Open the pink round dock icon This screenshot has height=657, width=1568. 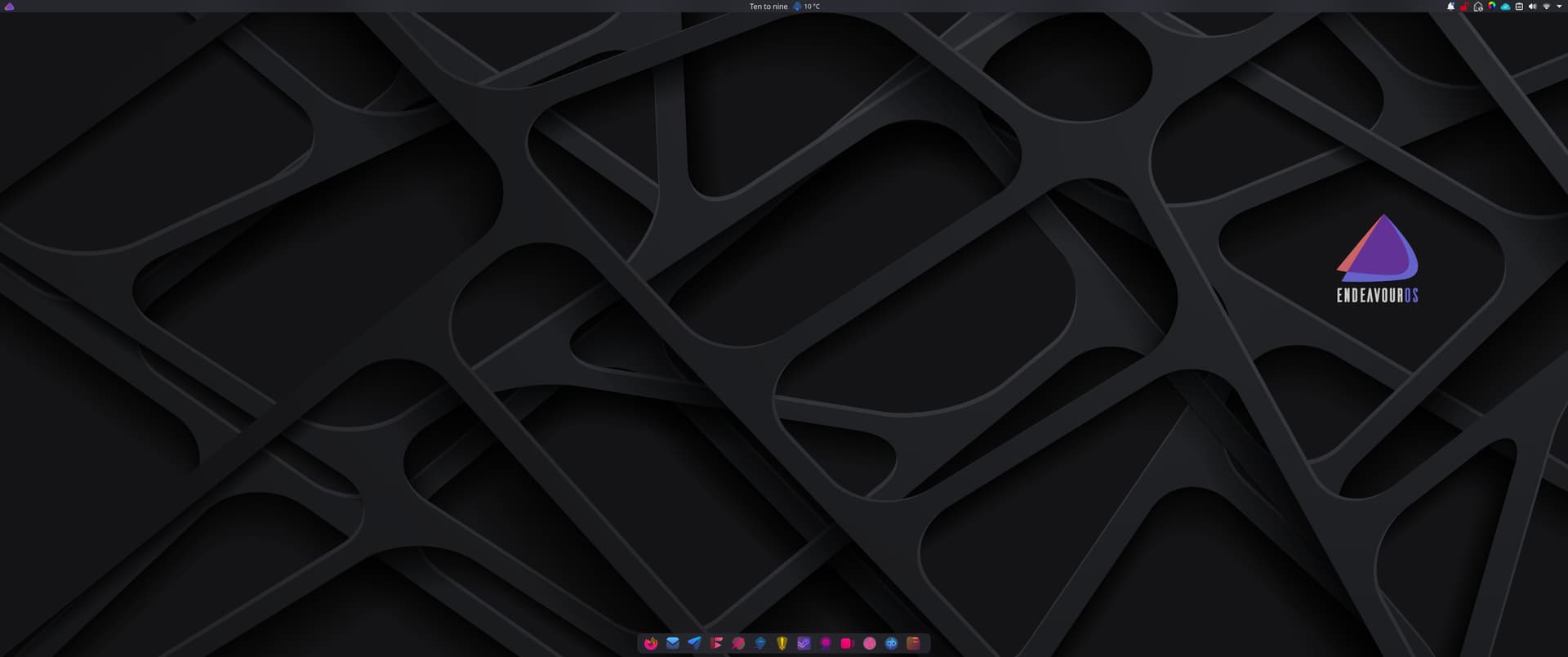click(x=870, y=643)
